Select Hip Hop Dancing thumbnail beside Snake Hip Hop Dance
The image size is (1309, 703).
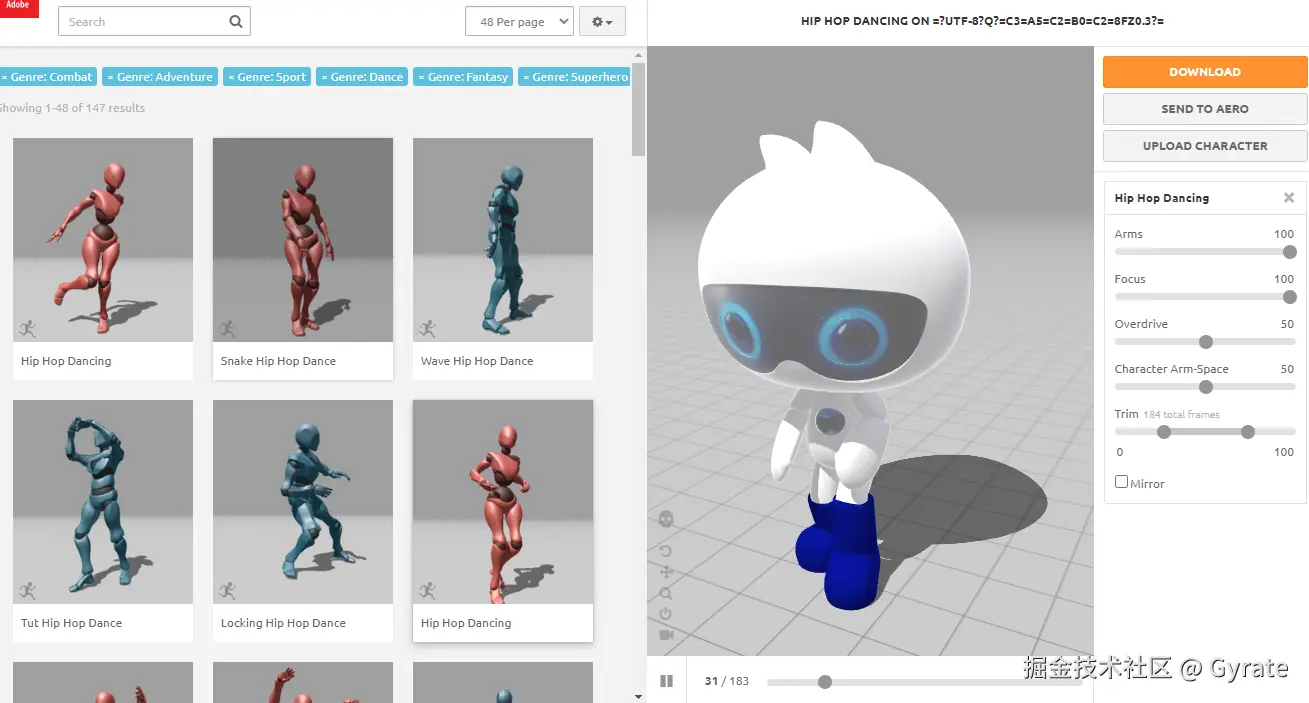coord(103,240)
